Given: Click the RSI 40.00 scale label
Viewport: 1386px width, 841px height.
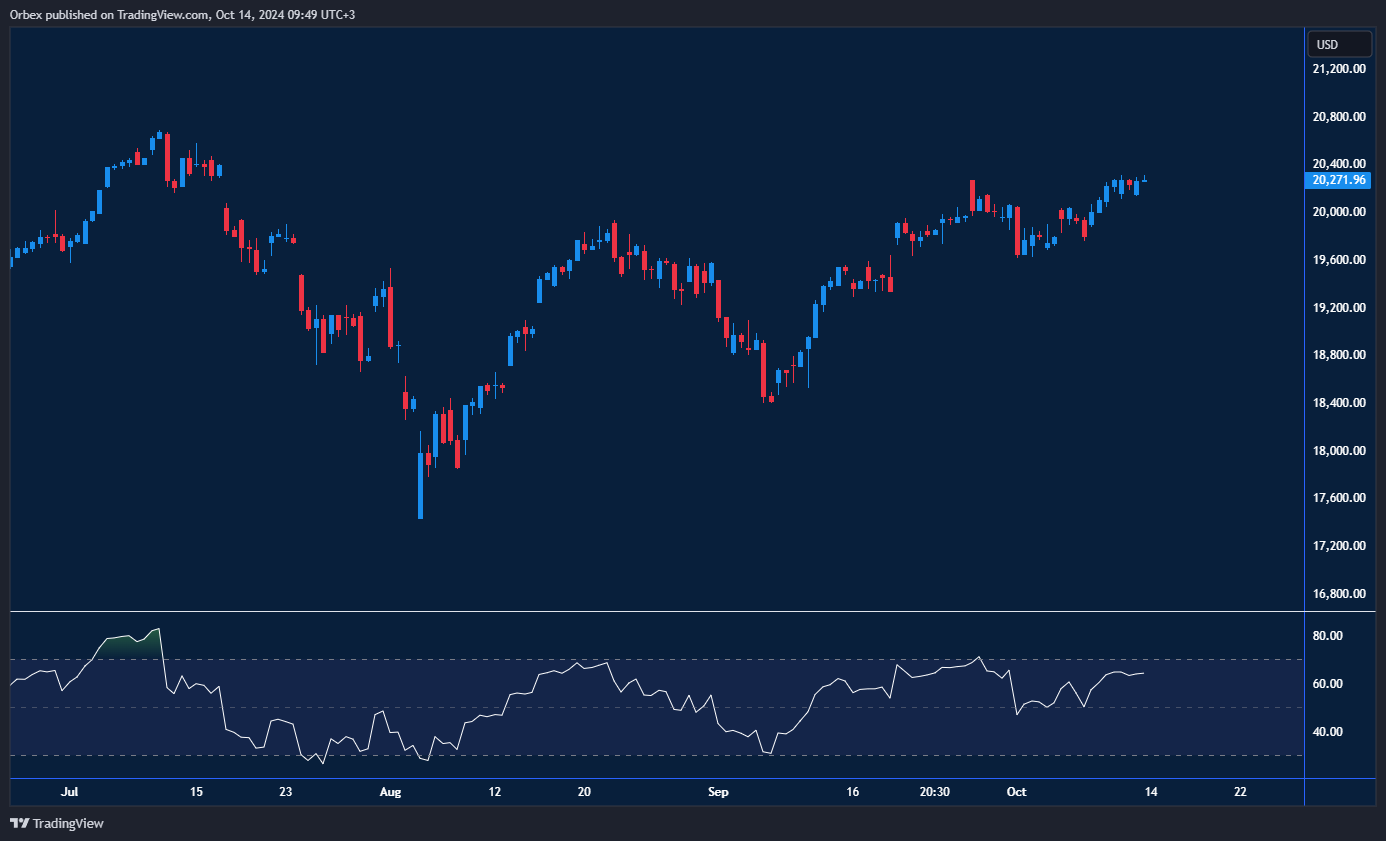Looking at the screenshot, I should [1327, 732].
